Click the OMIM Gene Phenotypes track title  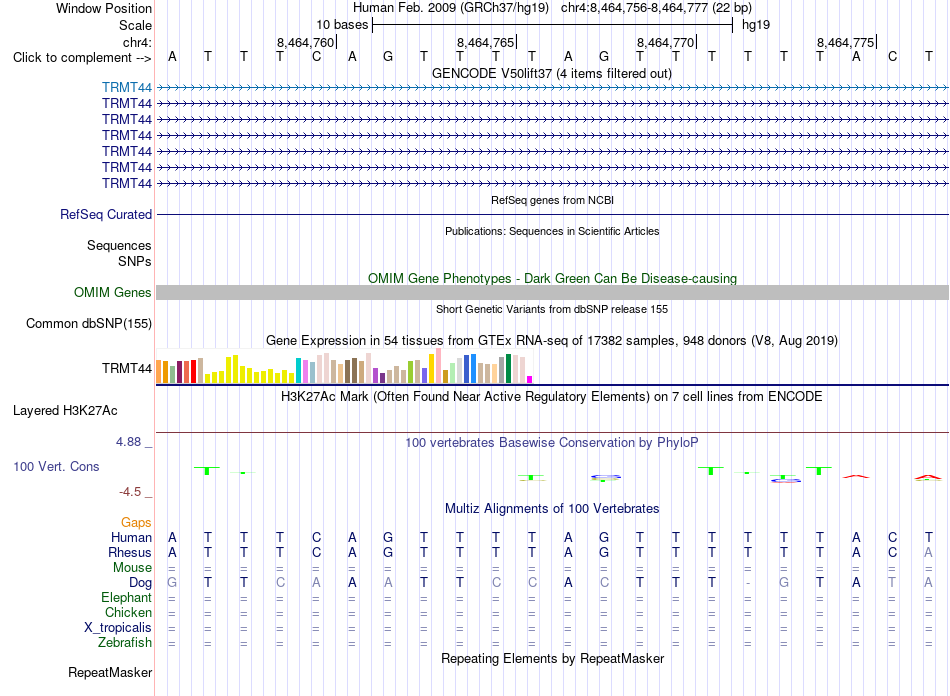pyautogui.click(x=552, y=279)
